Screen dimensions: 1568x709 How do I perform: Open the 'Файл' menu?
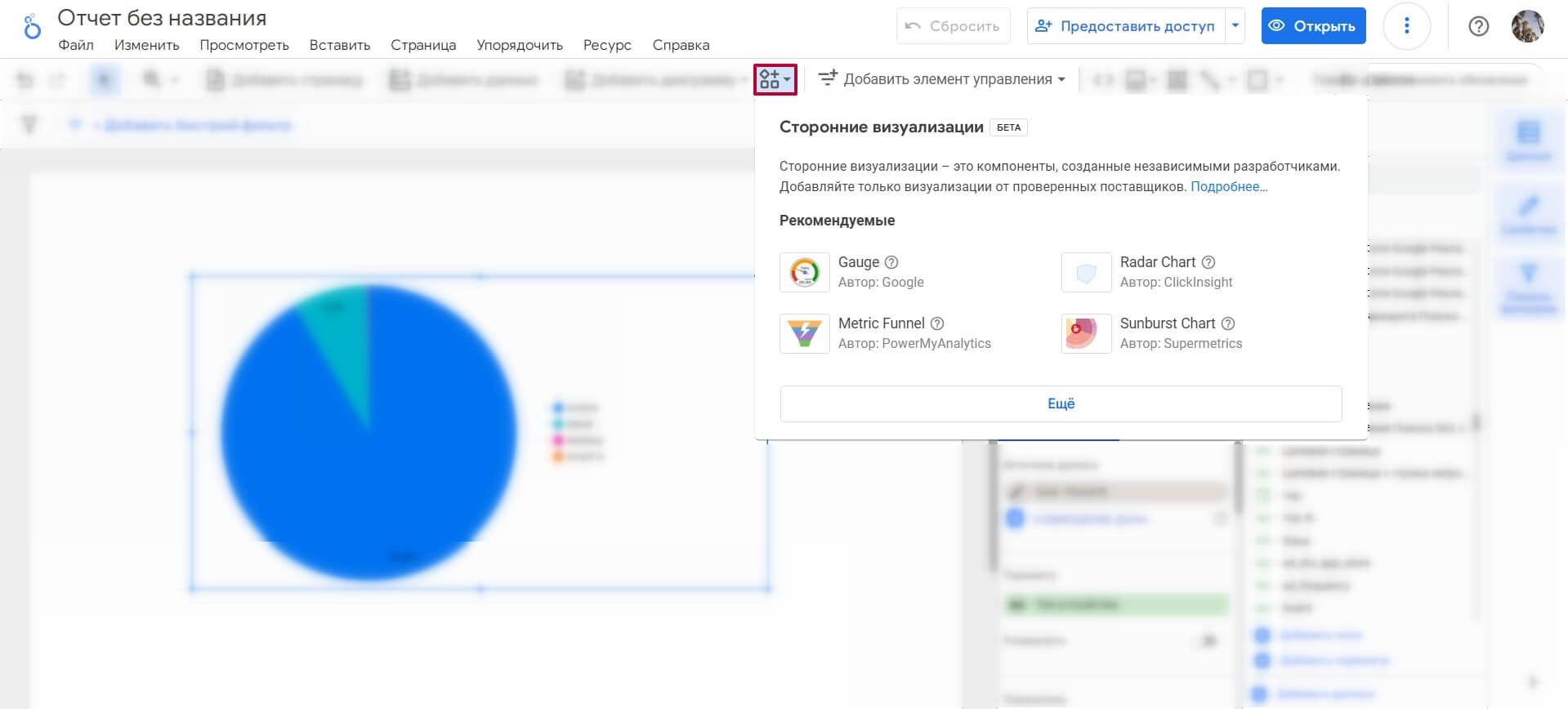(x=76, y=45)
